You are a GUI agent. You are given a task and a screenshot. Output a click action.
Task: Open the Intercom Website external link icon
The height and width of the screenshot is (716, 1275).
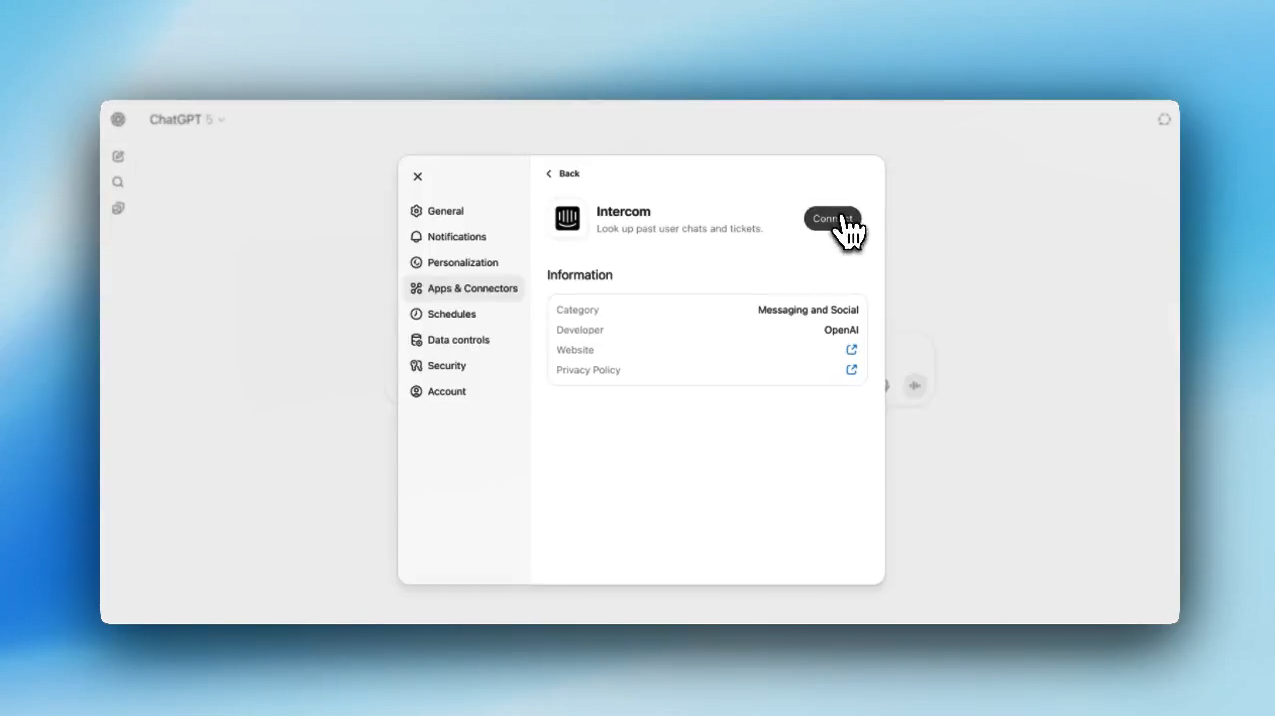tap(851, 350)
